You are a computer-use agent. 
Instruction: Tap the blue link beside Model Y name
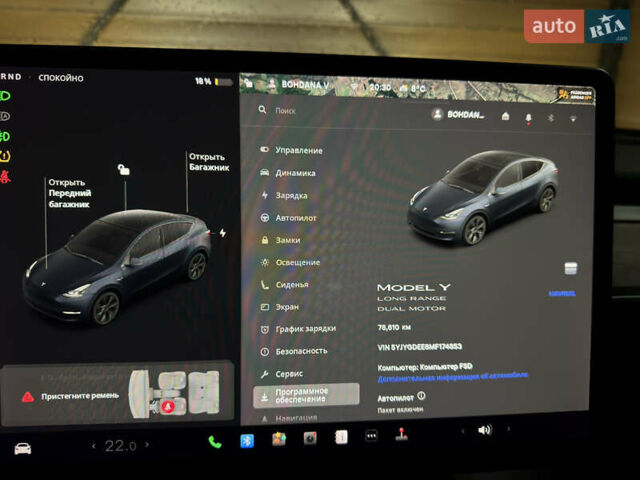tap(562, 293)
